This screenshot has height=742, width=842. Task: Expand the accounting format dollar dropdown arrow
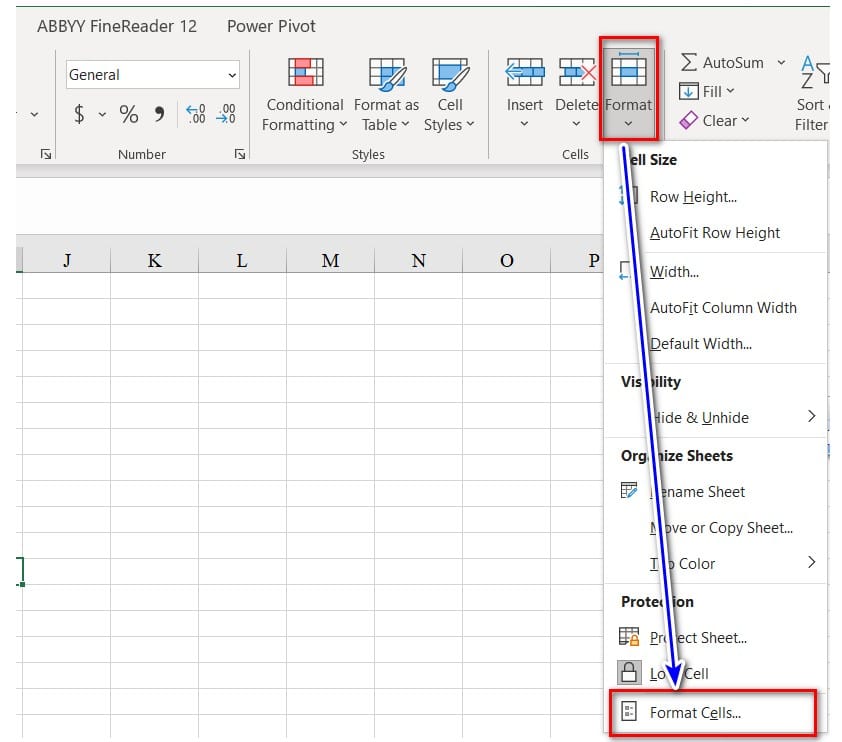click(x=102, y=114)
